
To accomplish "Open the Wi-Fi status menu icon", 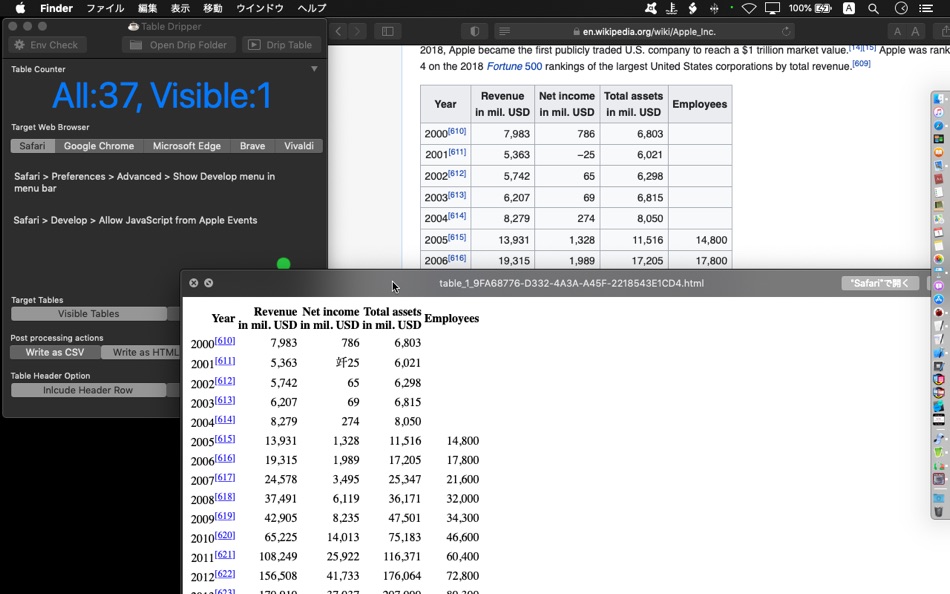I will point(749,8).
